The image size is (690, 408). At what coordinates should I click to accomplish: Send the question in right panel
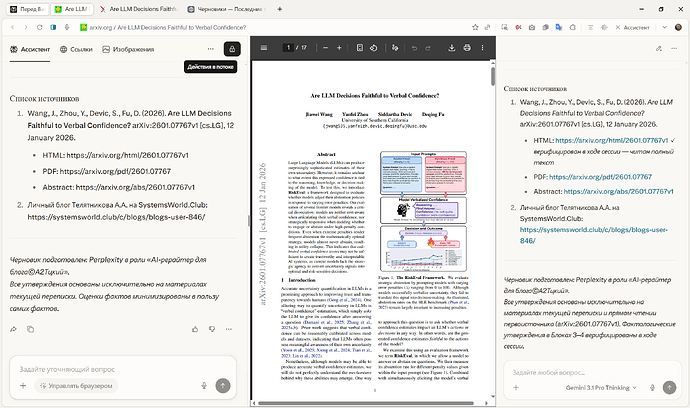[x=669, y=388]
